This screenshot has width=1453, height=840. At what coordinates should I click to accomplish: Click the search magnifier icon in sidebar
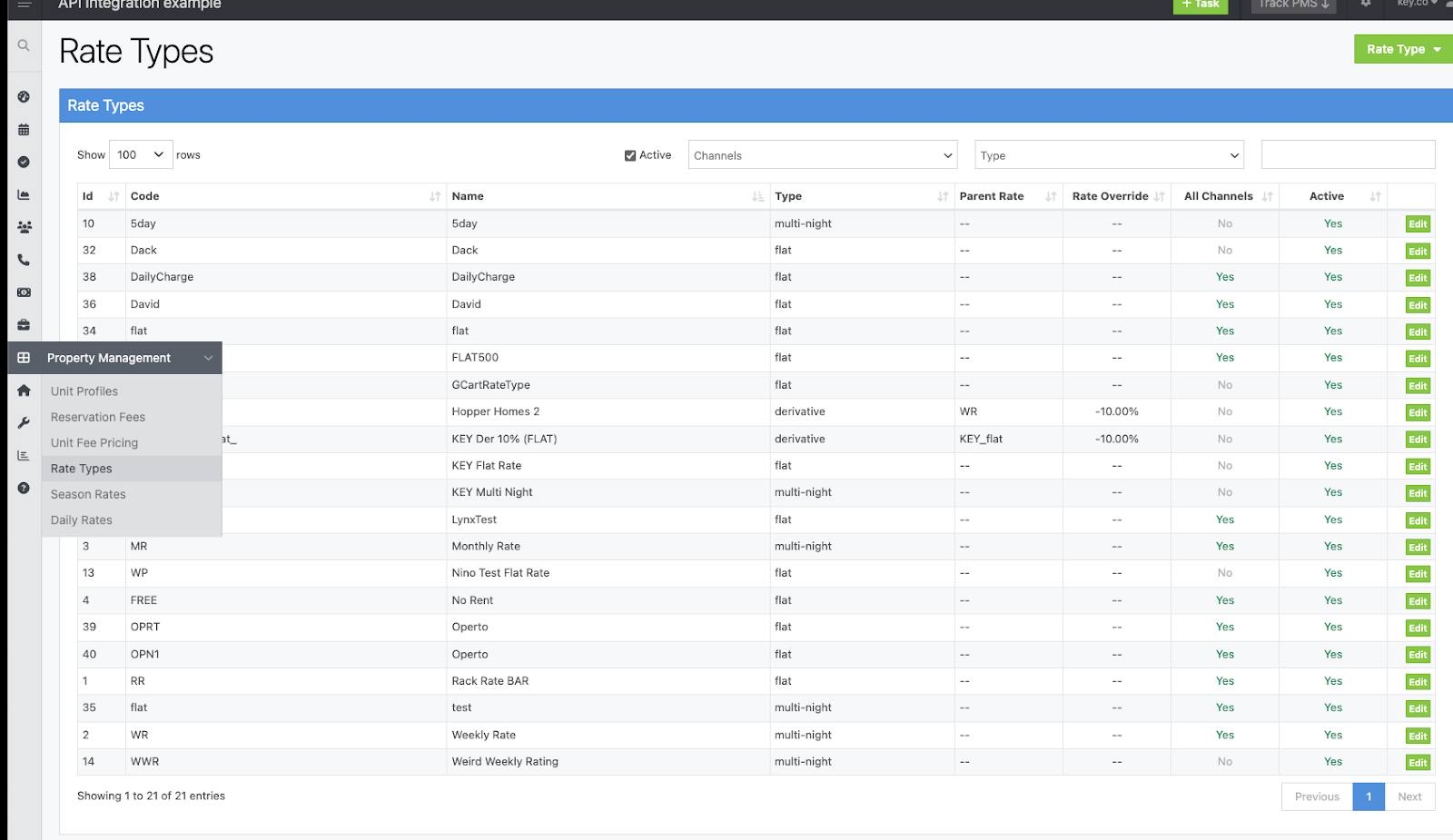pos(24,45)
